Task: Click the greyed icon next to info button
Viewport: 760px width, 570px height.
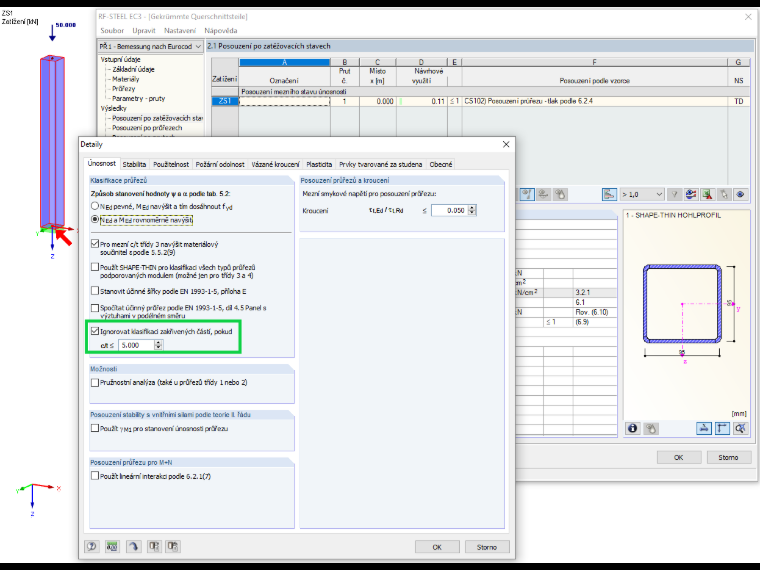Action: (x=651, y=428)
